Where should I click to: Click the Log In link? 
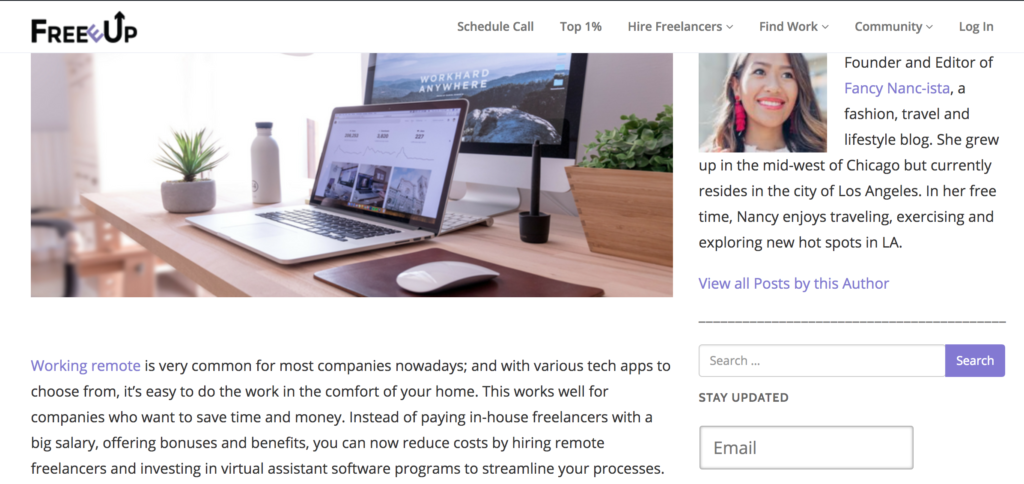[976, 27]
